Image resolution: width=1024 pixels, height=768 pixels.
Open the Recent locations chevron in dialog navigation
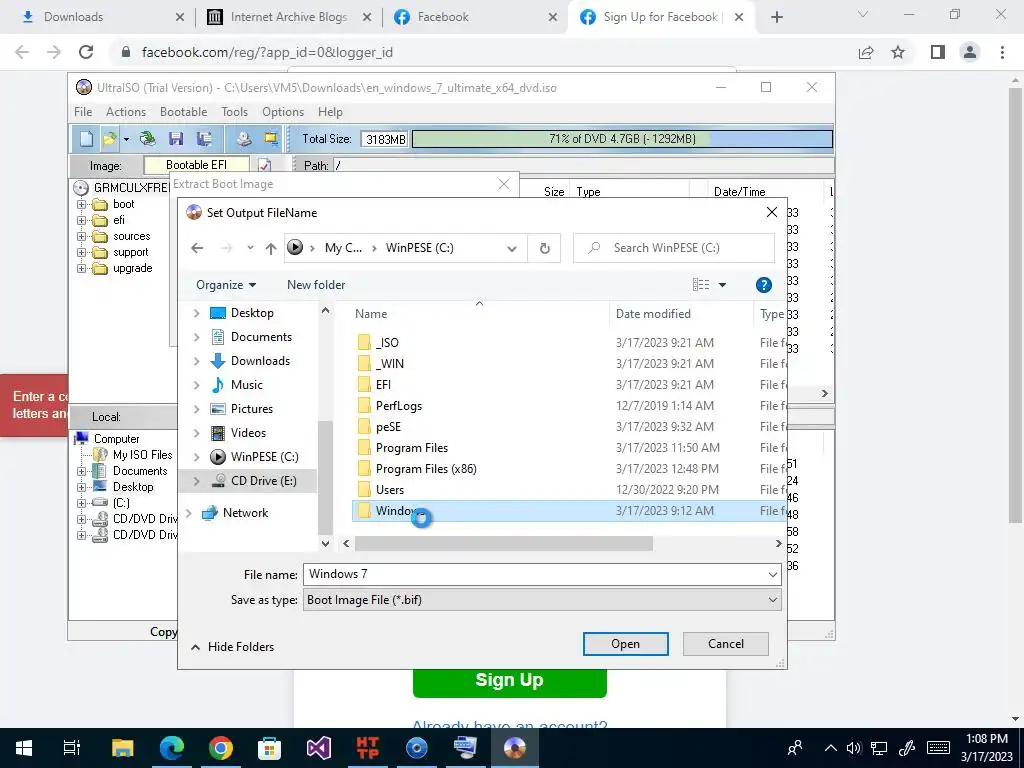coord(250,248)
